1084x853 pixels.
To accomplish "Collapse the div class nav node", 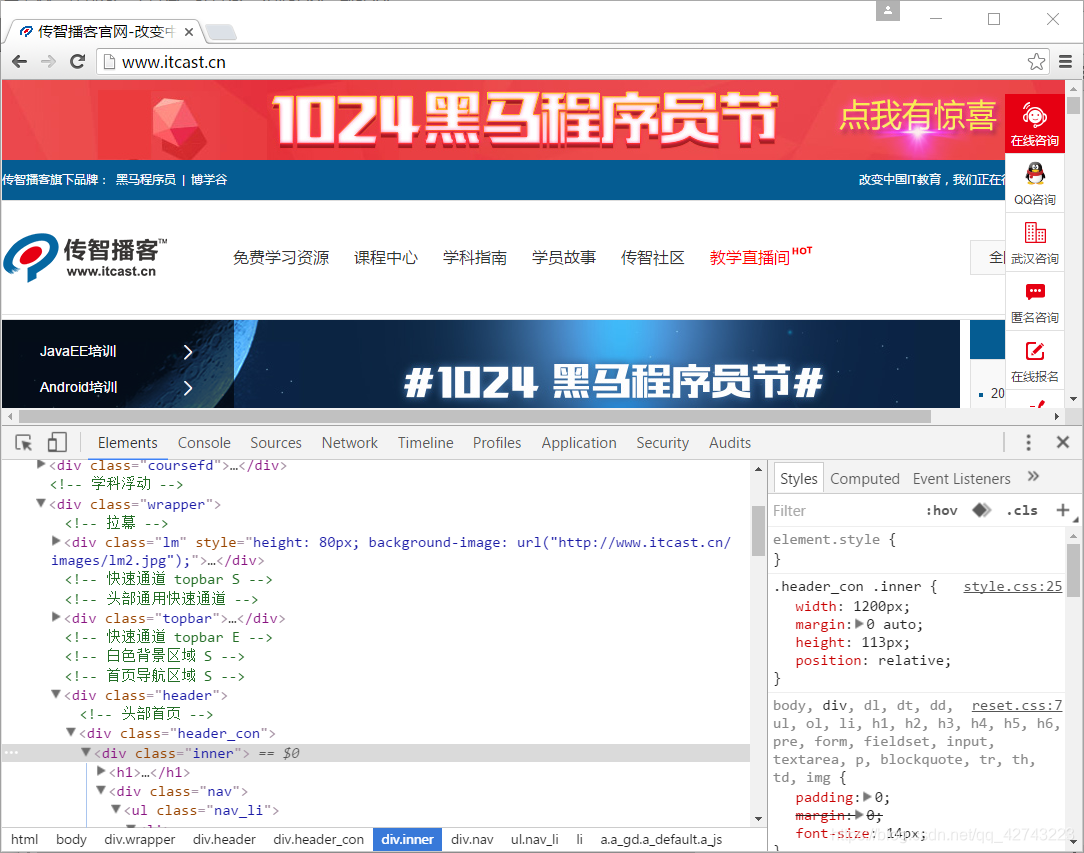I will (102, 790).
